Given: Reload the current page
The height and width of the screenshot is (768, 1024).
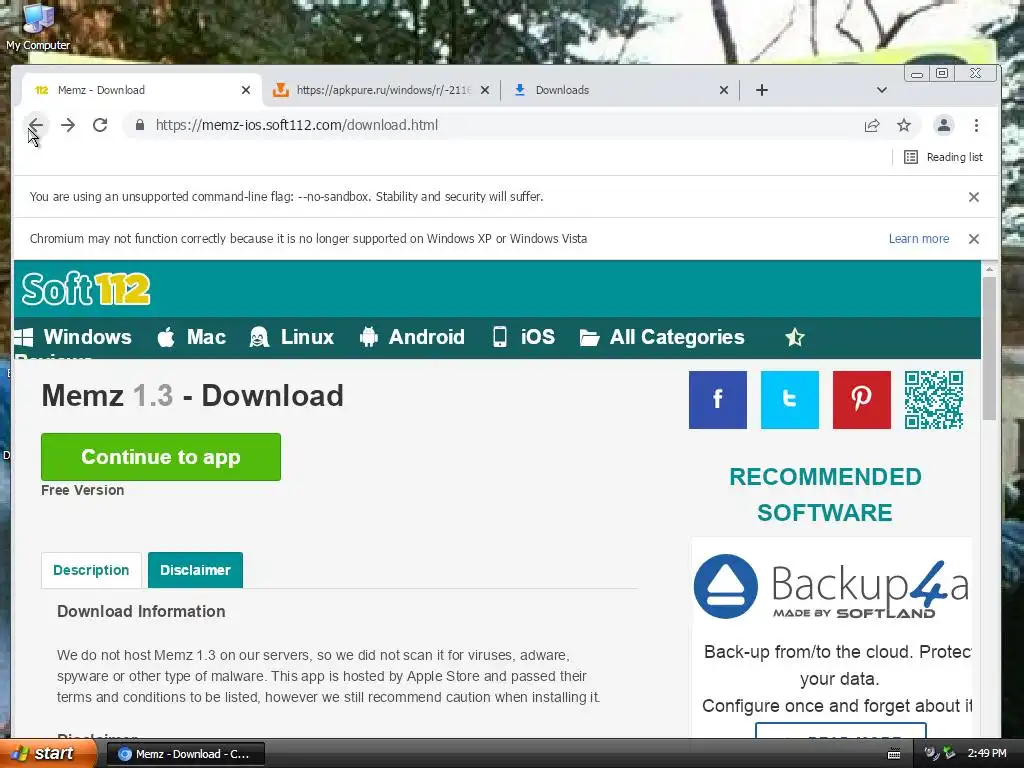Looking at the screenshot, I should tap(100, 125).
